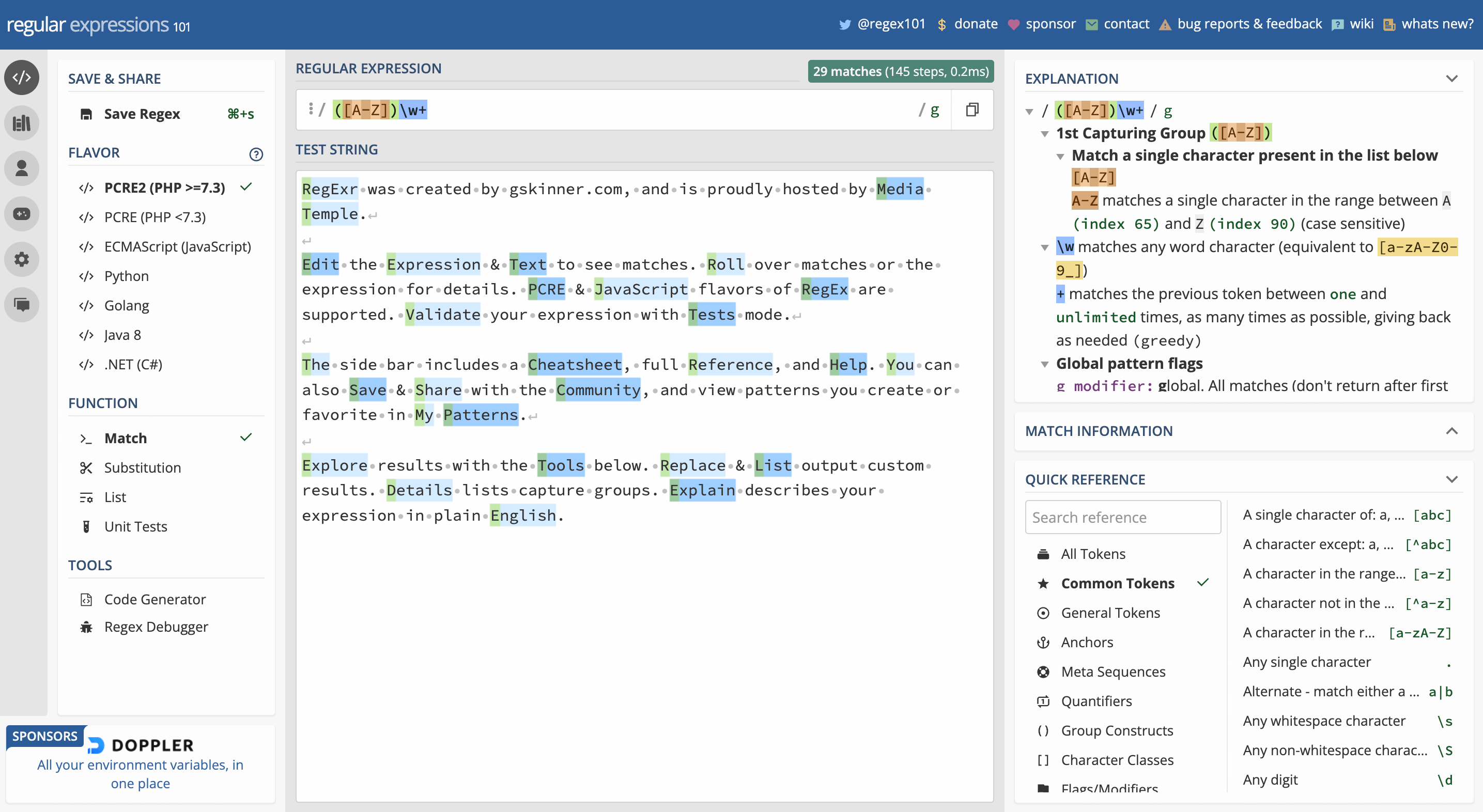Screen dimensions: 1483x812
Task: Click the flavor help question icon
Action: coord(256,153)
